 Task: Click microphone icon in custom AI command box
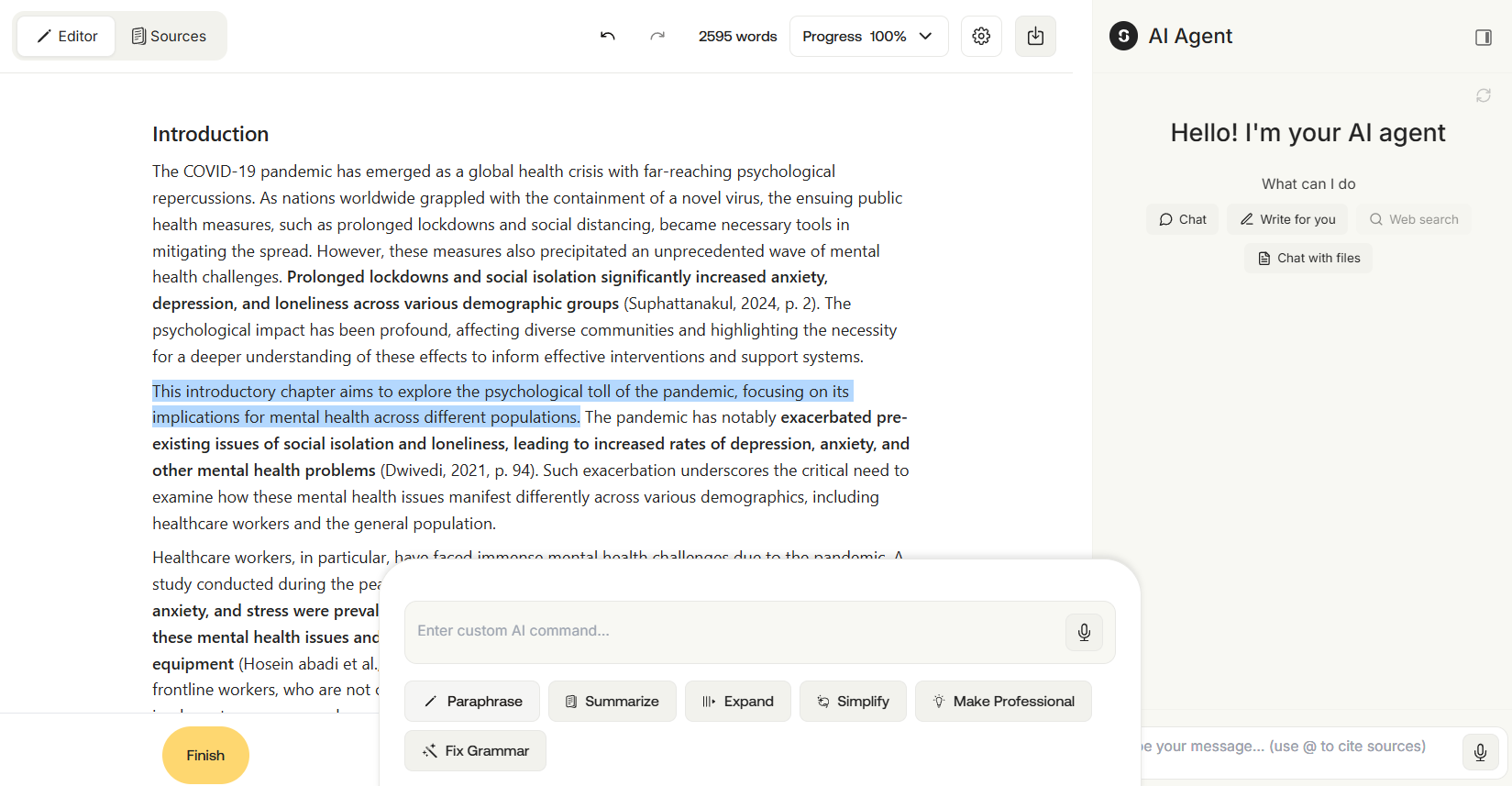click(1084, 632)
